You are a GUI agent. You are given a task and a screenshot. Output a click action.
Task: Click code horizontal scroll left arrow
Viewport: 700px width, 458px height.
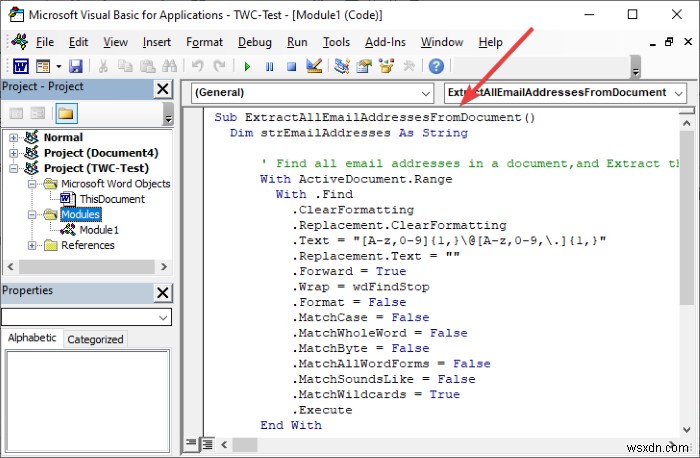pos(224,445)
